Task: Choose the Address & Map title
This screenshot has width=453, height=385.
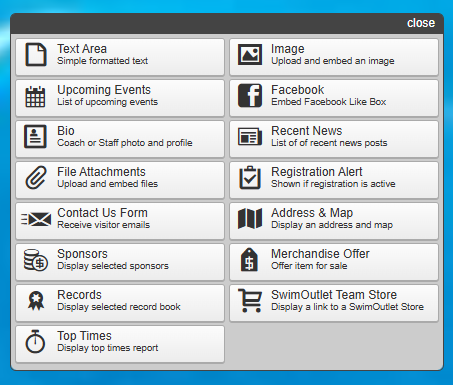Action: click(x=312, y=213)
